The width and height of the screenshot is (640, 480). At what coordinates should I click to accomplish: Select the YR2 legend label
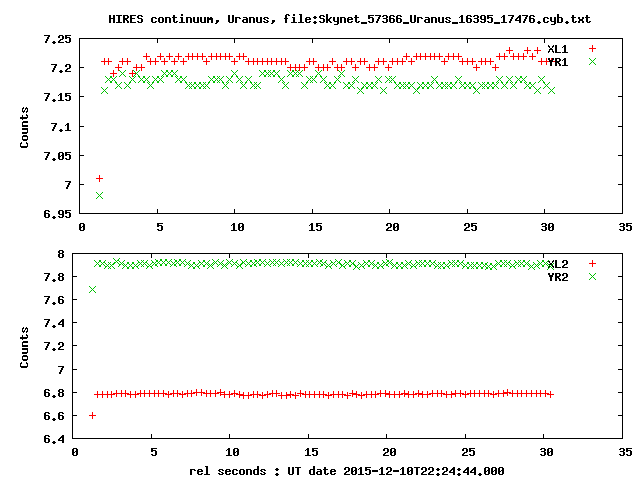click(x=558, y=277)
